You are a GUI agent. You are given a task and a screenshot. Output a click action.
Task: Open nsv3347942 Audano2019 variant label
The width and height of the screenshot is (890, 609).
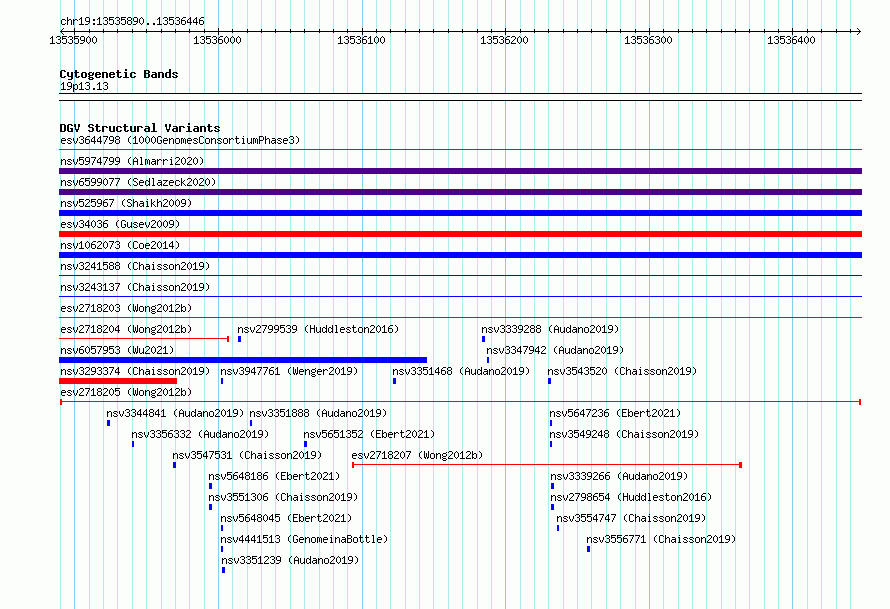[555, 350]
